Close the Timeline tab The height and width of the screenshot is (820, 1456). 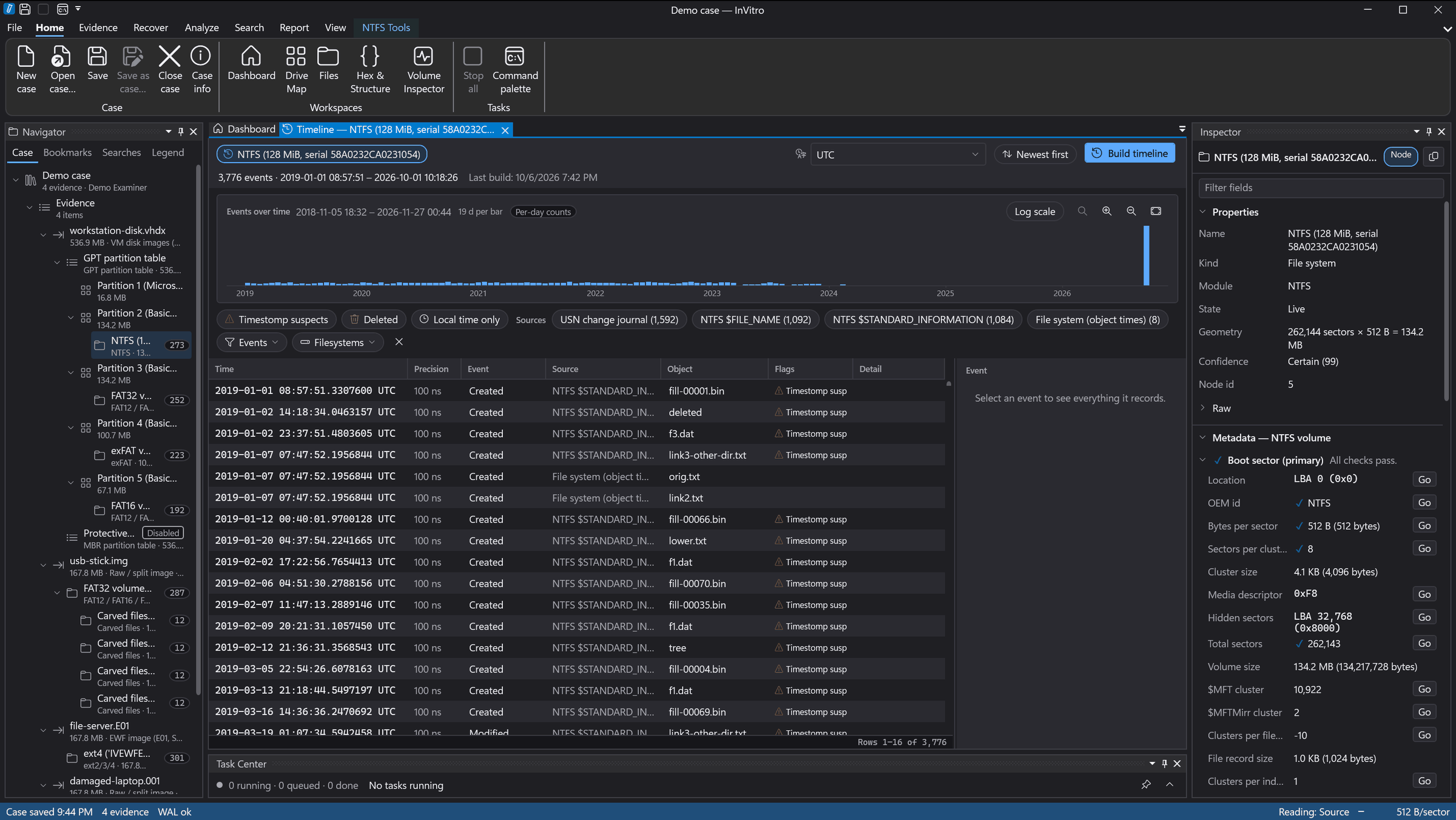point(505,130)
